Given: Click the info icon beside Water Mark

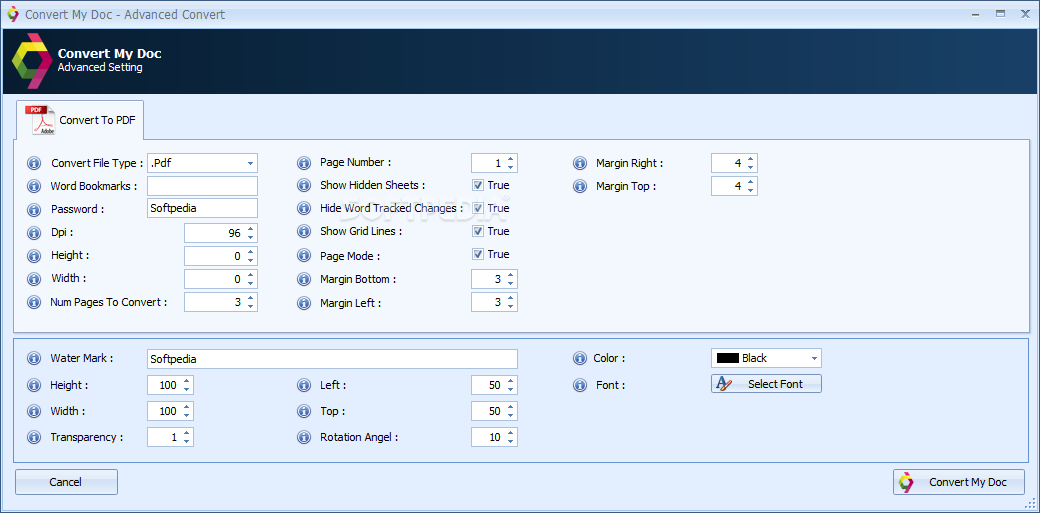Looking at the screenshot, I should (x=34, y=358).
